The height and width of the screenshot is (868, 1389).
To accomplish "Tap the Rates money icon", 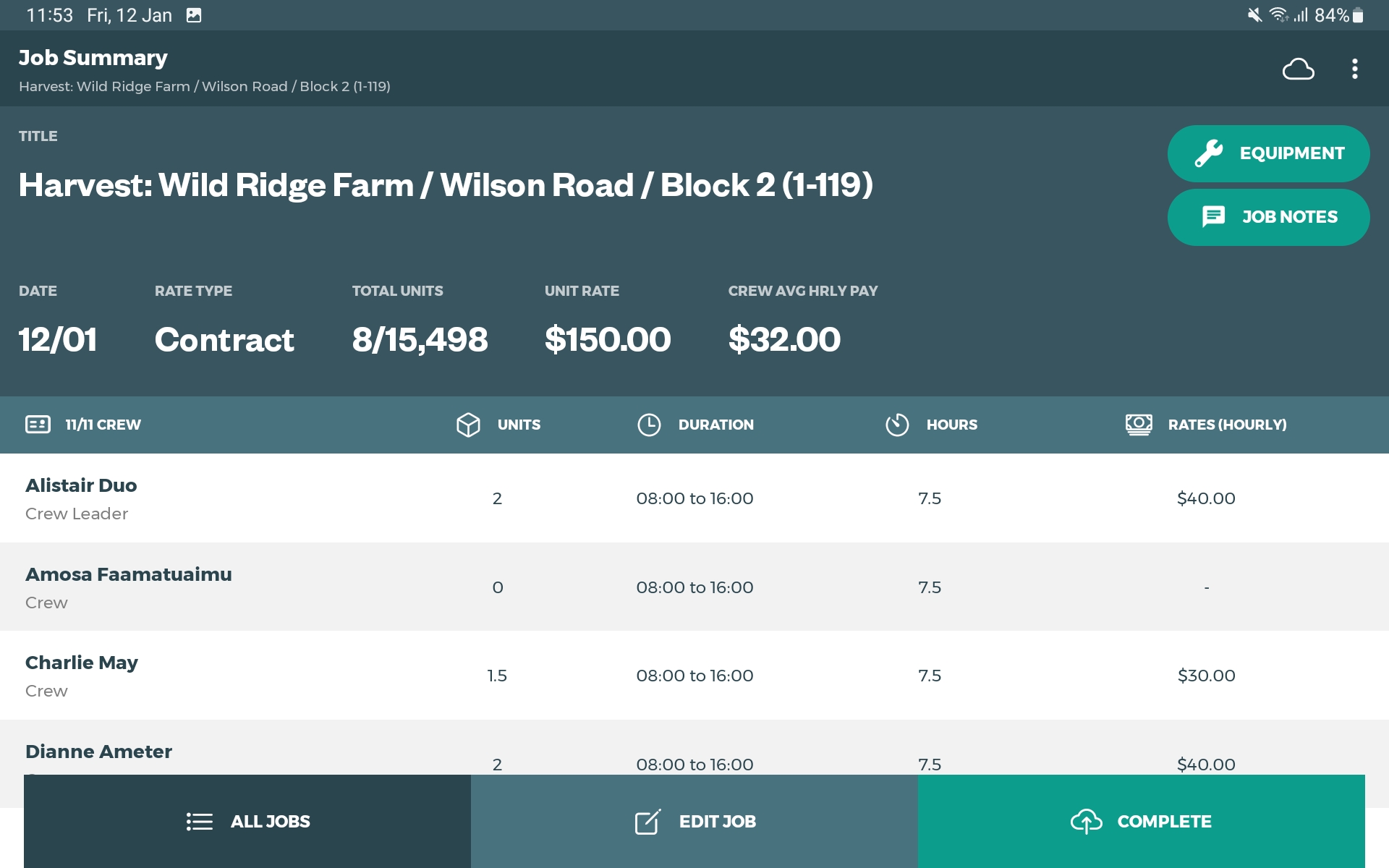I will pos(1139,425).
